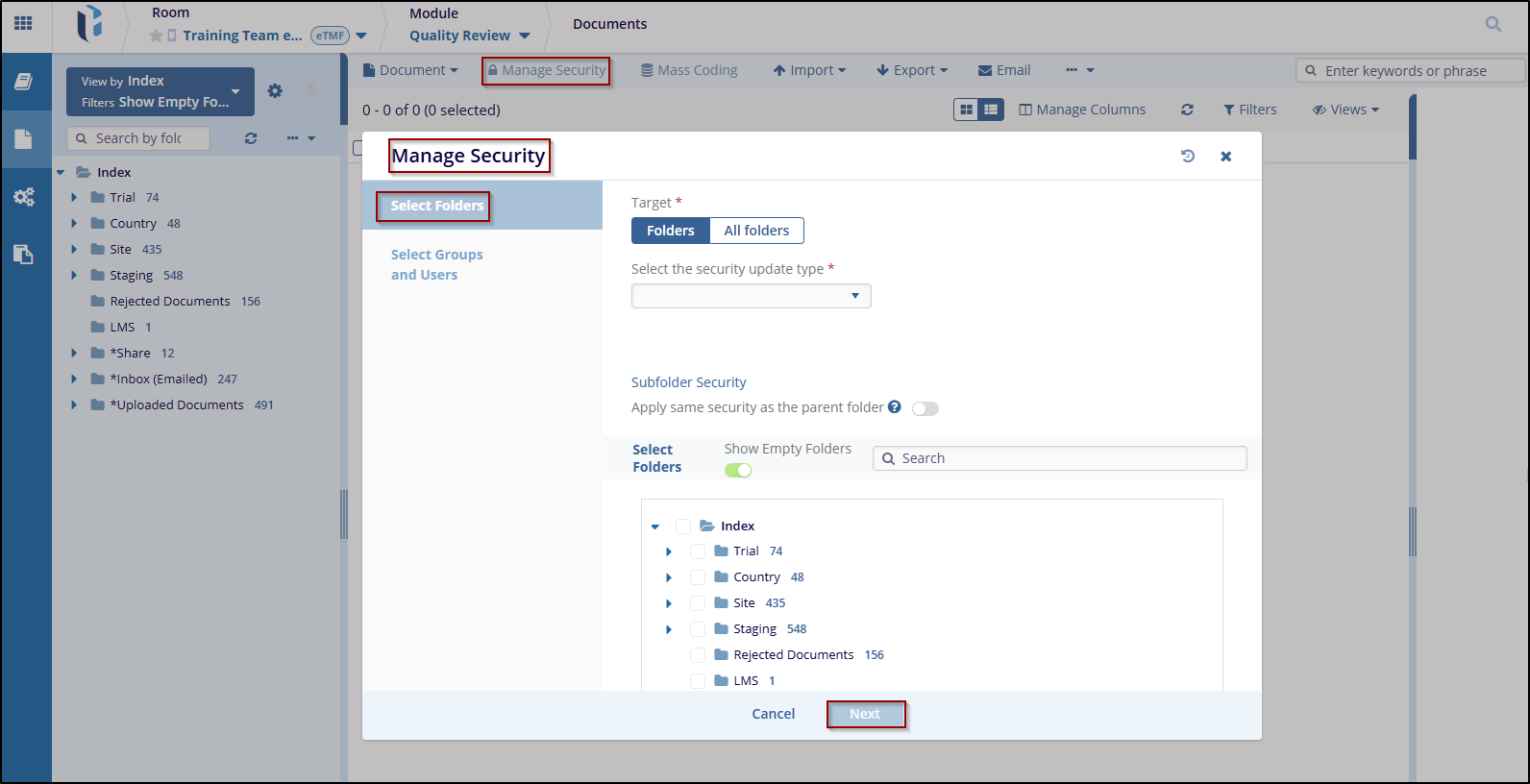Click the help icon next to parent folder
This screenshot has width=1530, height=784.
click(x=895, y=406)
